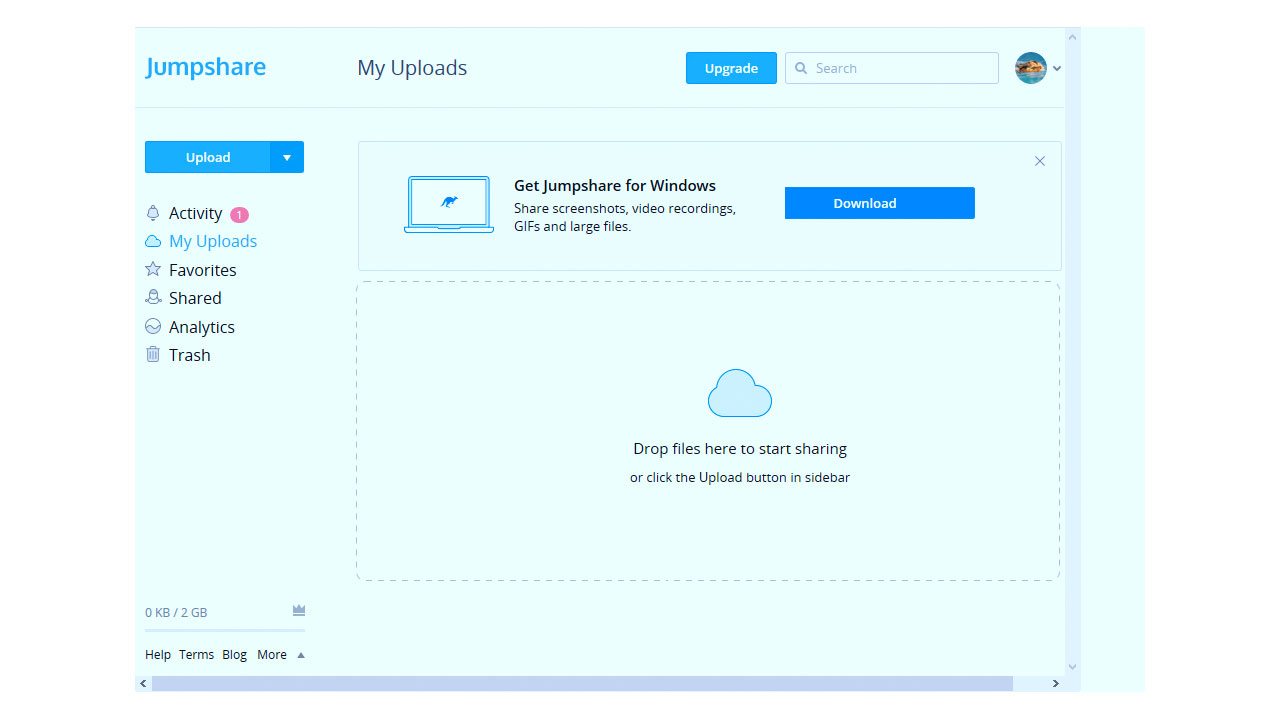Click the horizontal scrollbar right arrow

[x=1055, y=684]
